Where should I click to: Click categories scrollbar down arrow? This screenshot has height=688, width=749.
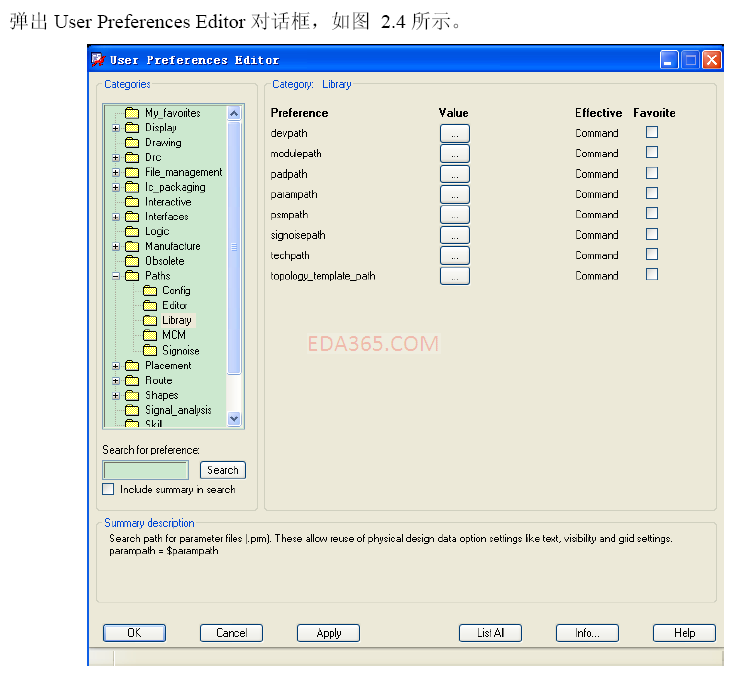(234, 419)
